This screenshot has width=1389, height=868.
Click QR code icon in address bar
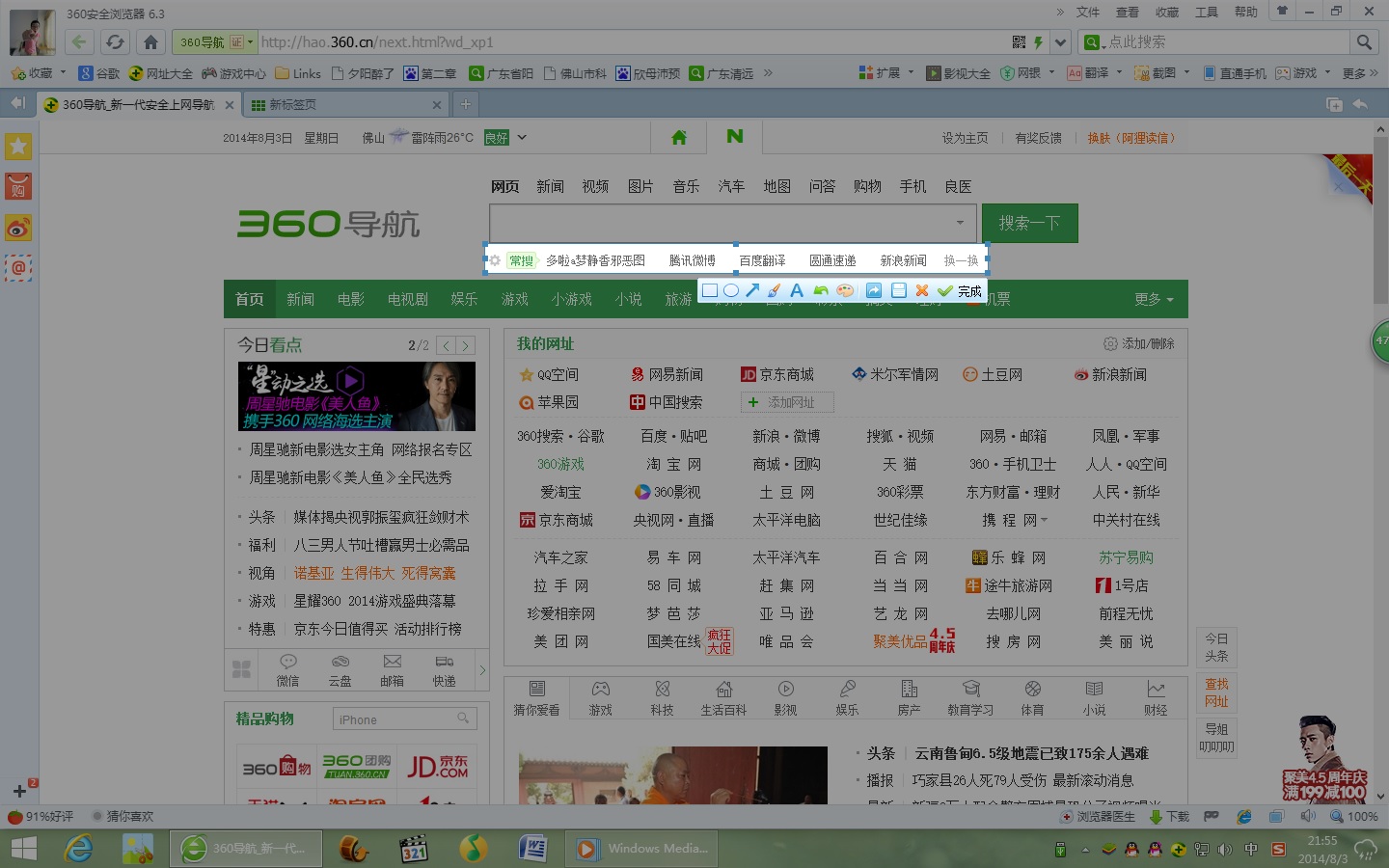[x=1019, y=42]
